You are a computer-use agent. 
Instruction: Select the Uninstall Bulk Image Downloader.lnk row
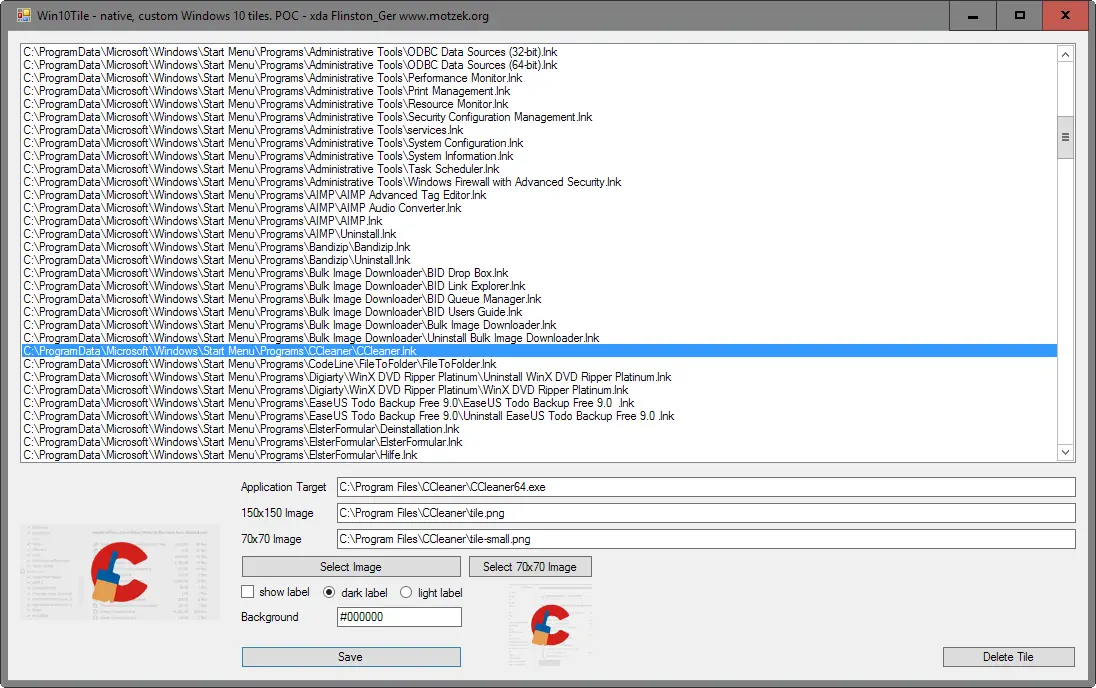tap(539, 338)
